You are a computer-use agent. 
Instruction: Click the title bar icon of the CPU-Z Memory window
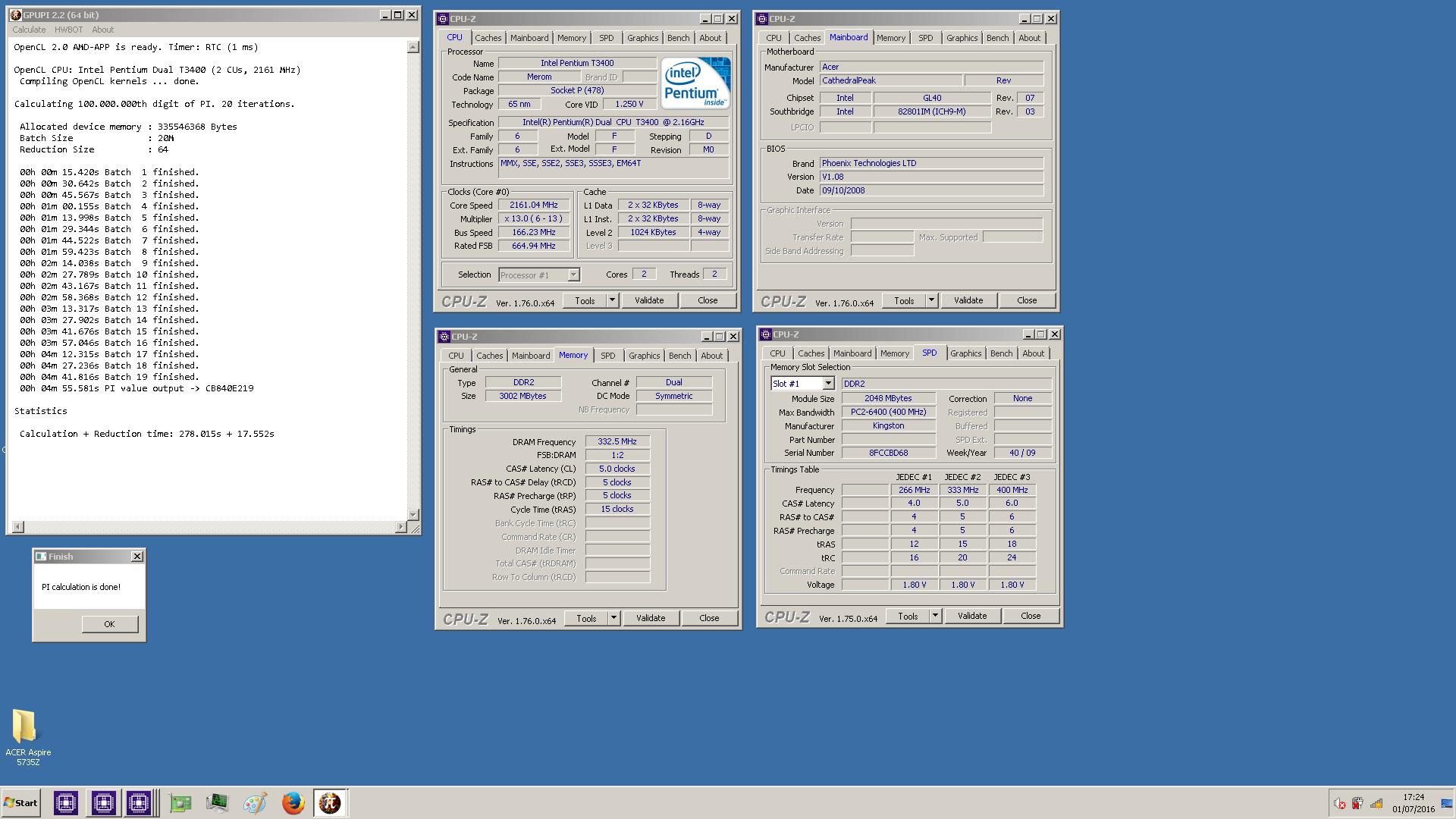444,337
